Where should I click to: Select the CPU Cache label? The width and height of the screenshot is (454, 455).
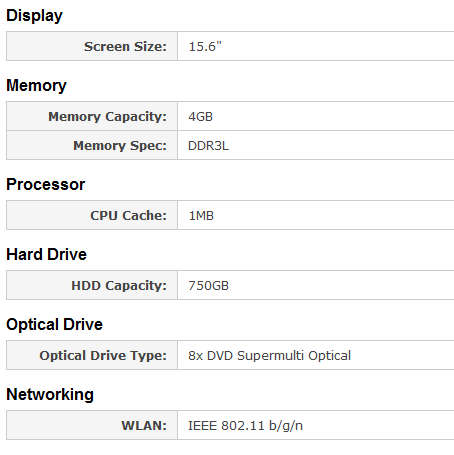(x=128, y=215)
